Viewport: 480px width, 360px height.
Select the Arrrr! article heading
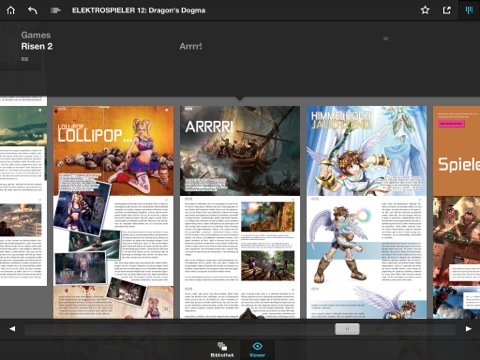[191, 46]
